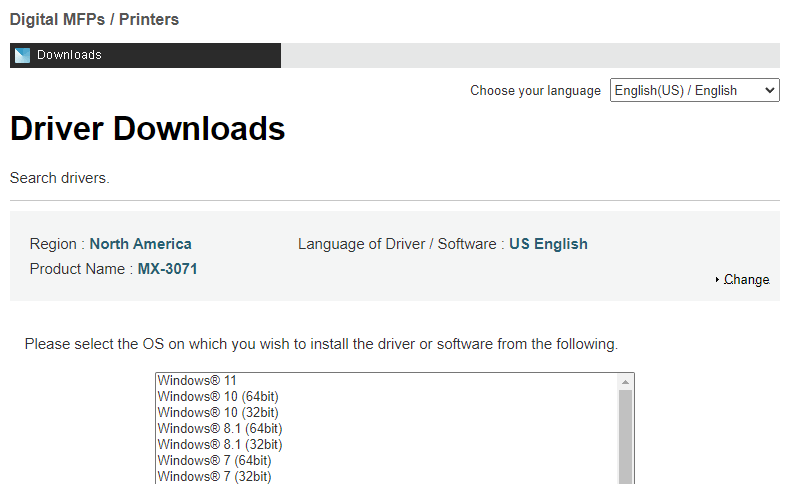Select Windows 11 in the OS list
The height and width of the screenshot is (484, 786).
pos(387,381)
